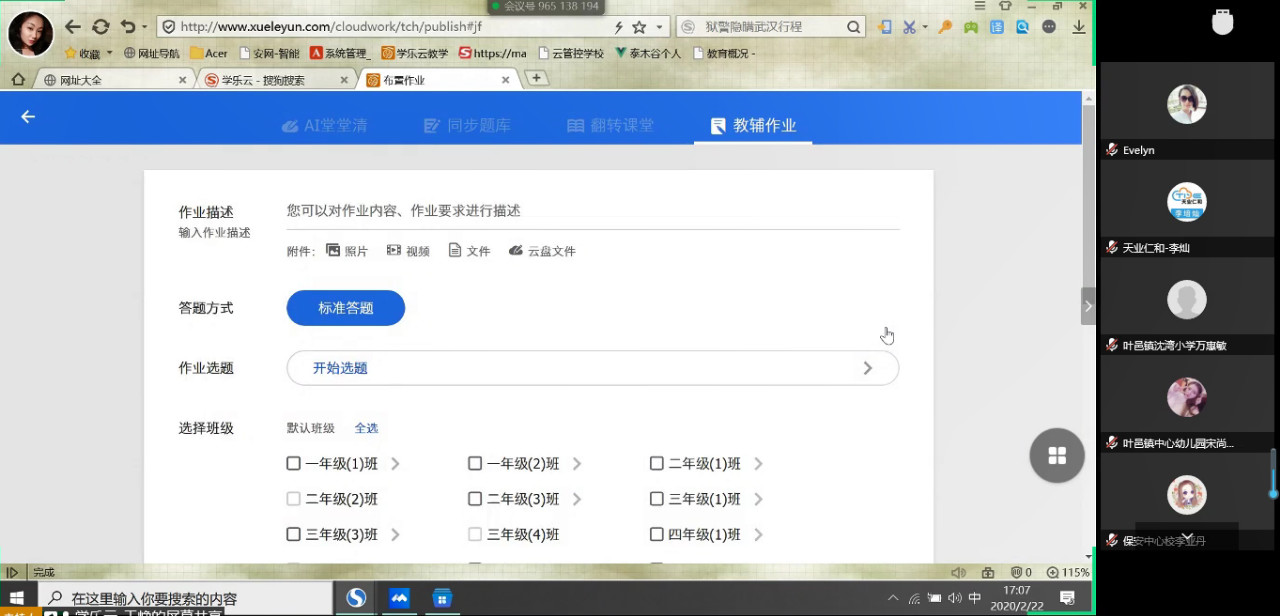The height and width of the screenshot is (616, 1280).
Task: Click the 标准答题 button
Action: coord(345,308)
